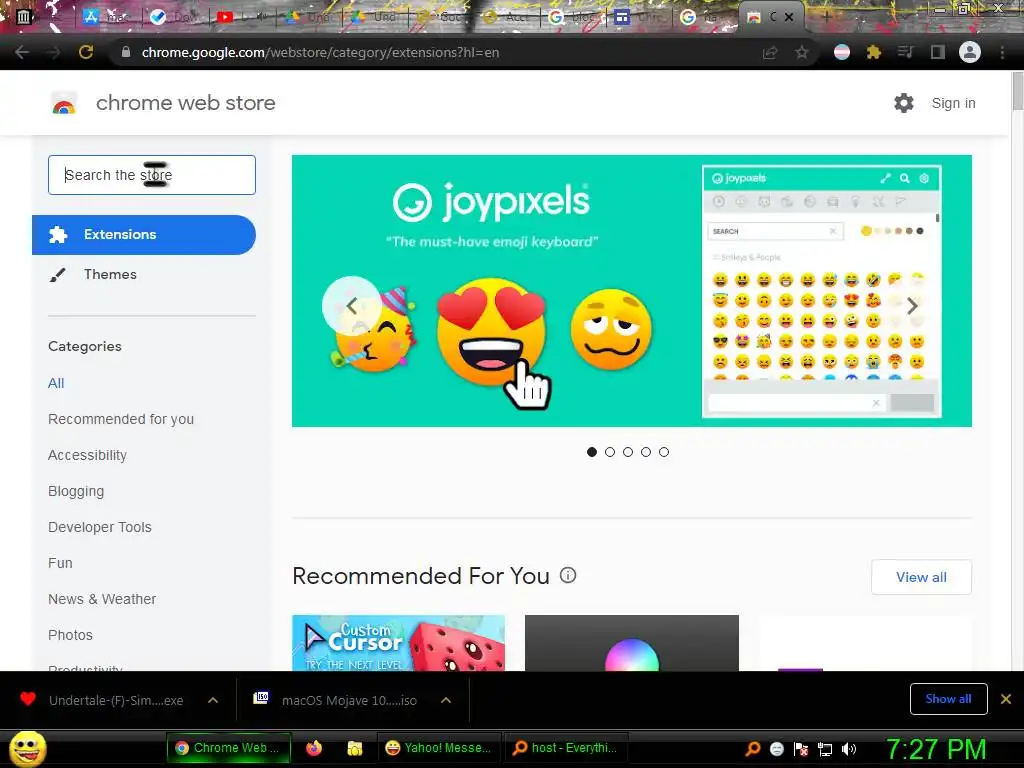1024x768 pixels.
Task: Open the media control icon in toolbar
Action: click(x=905, y=52)
